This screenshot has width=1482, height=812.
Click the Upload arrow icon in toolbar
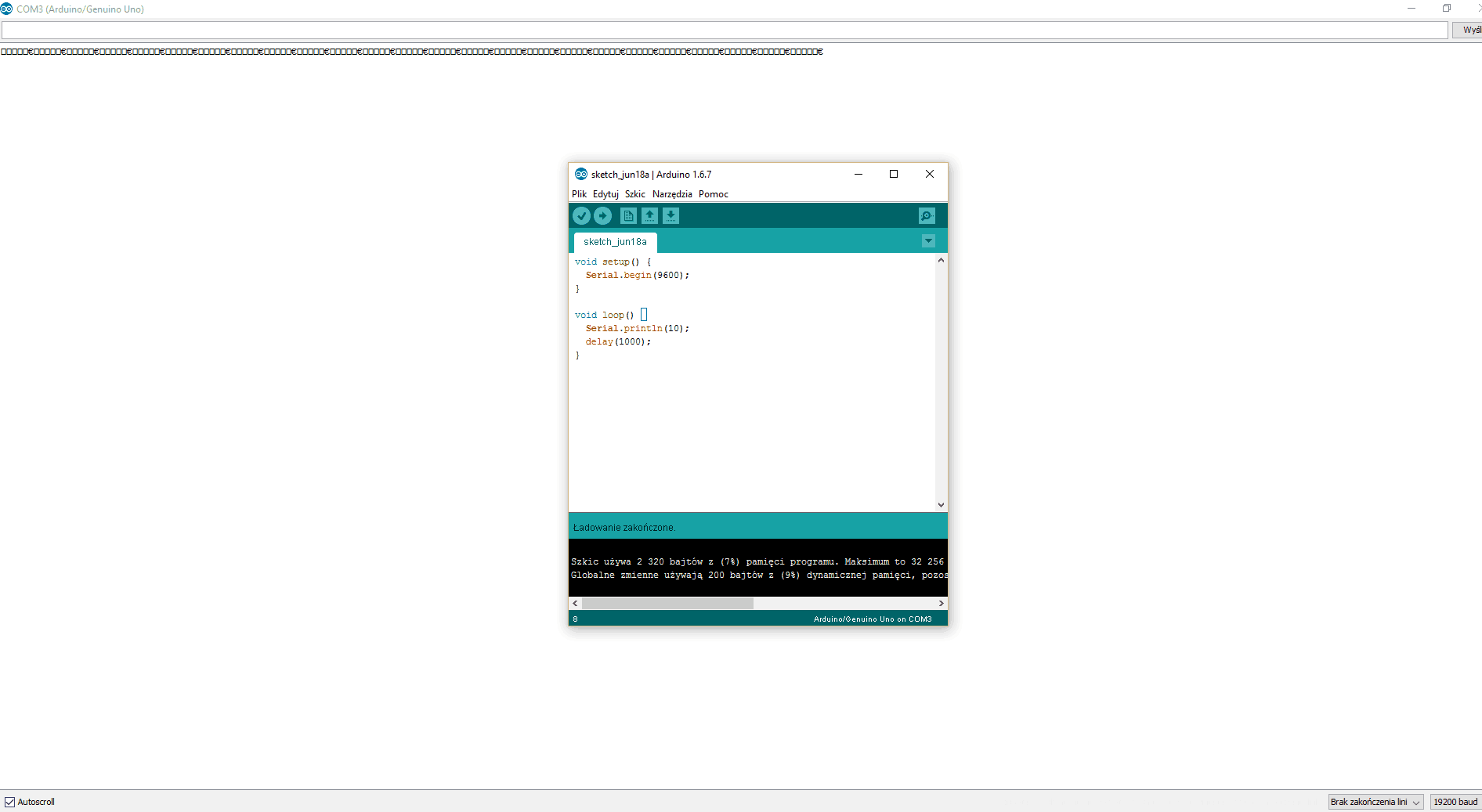pyautogui.click(x=602, y=215)
